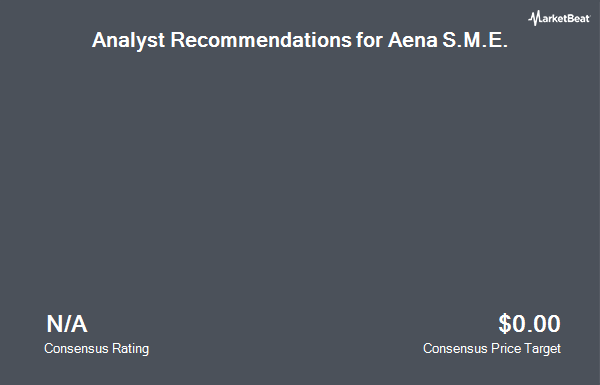Click the word Analyst in the title
The height and width of the screenshot is (385, 600).
click(128, 40)
